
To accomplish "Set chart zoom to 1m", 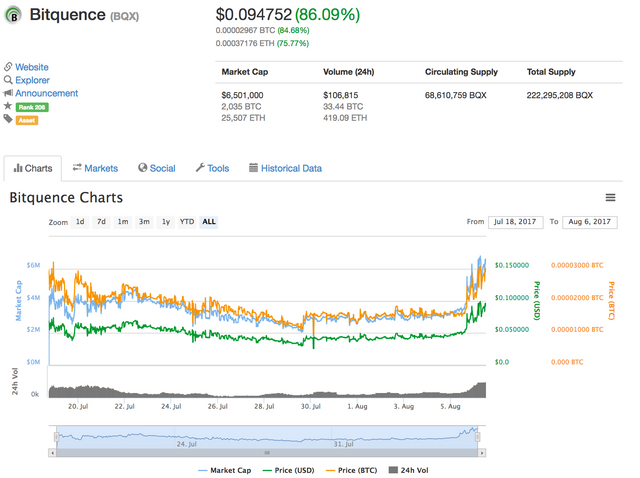I will [123, 222].
